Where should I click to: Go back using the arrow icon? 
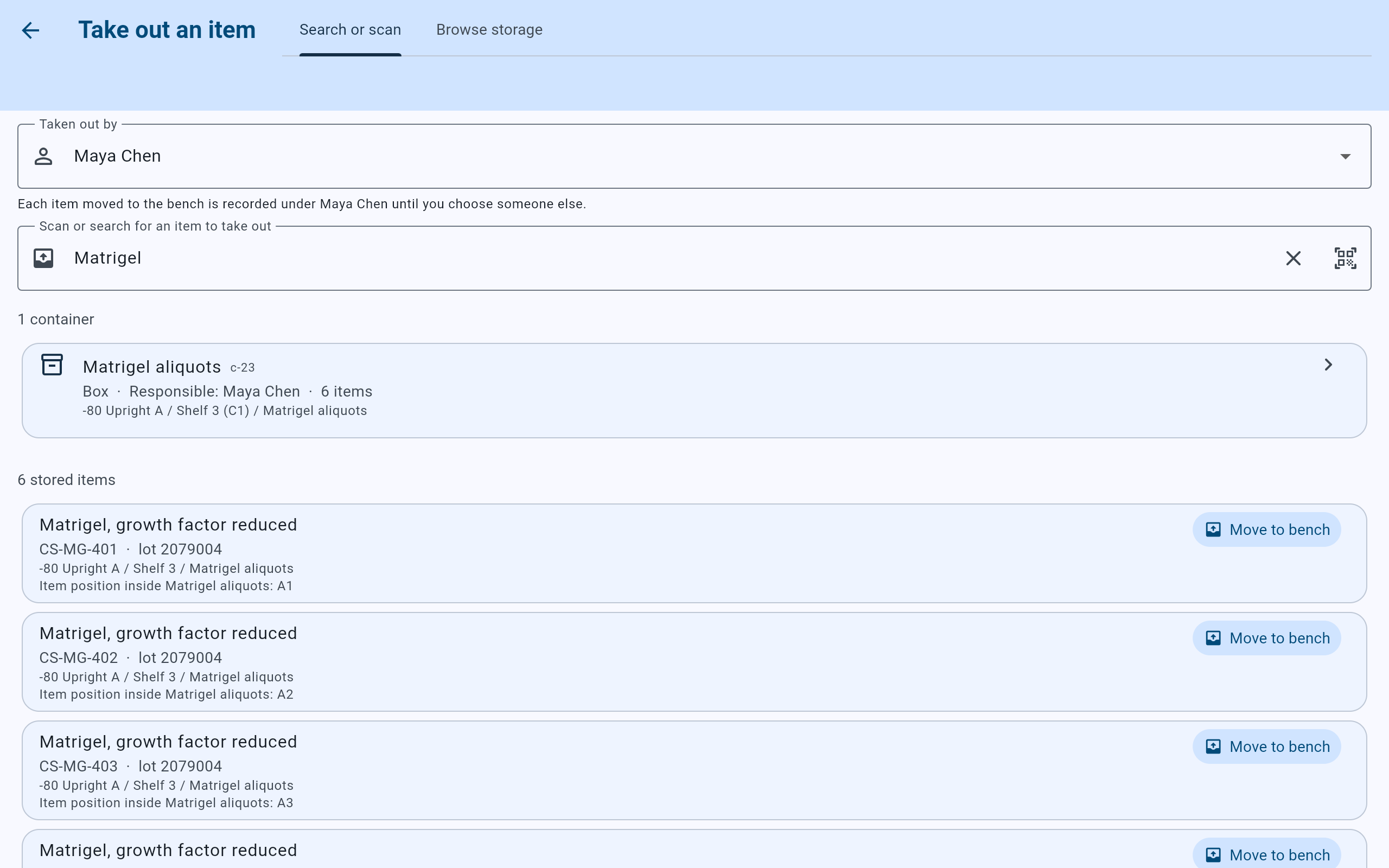click(30, 30)
